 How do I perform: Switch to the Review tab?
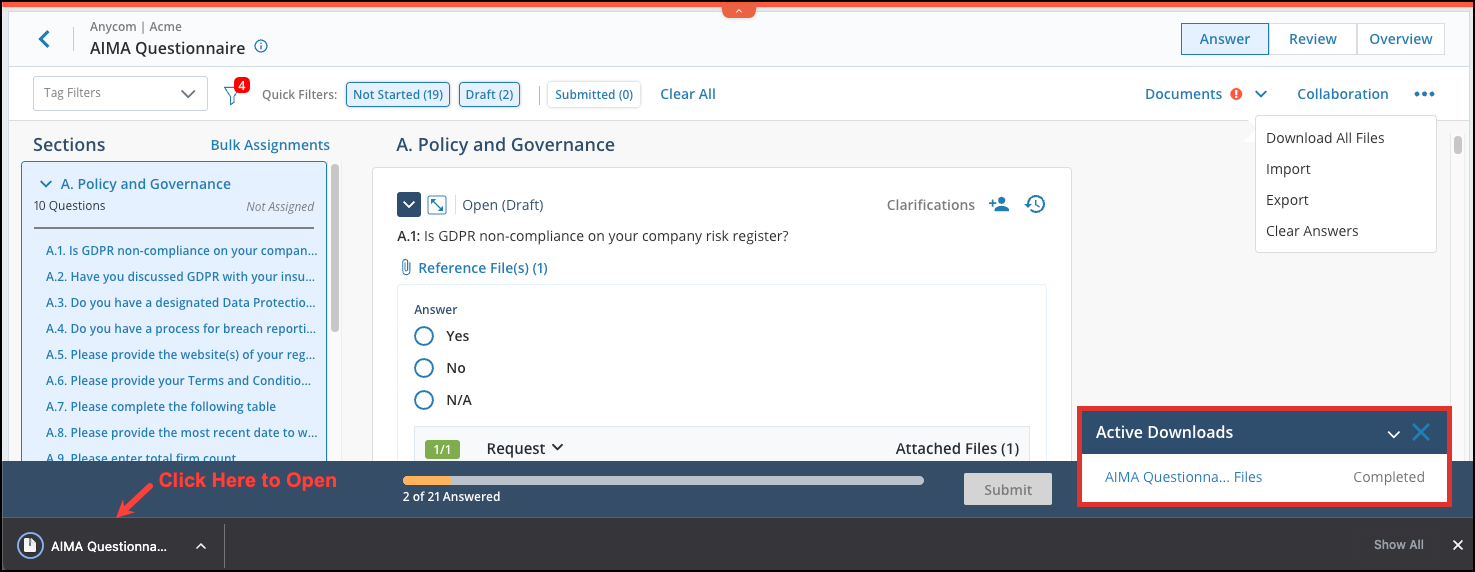tap(1312, 39)
